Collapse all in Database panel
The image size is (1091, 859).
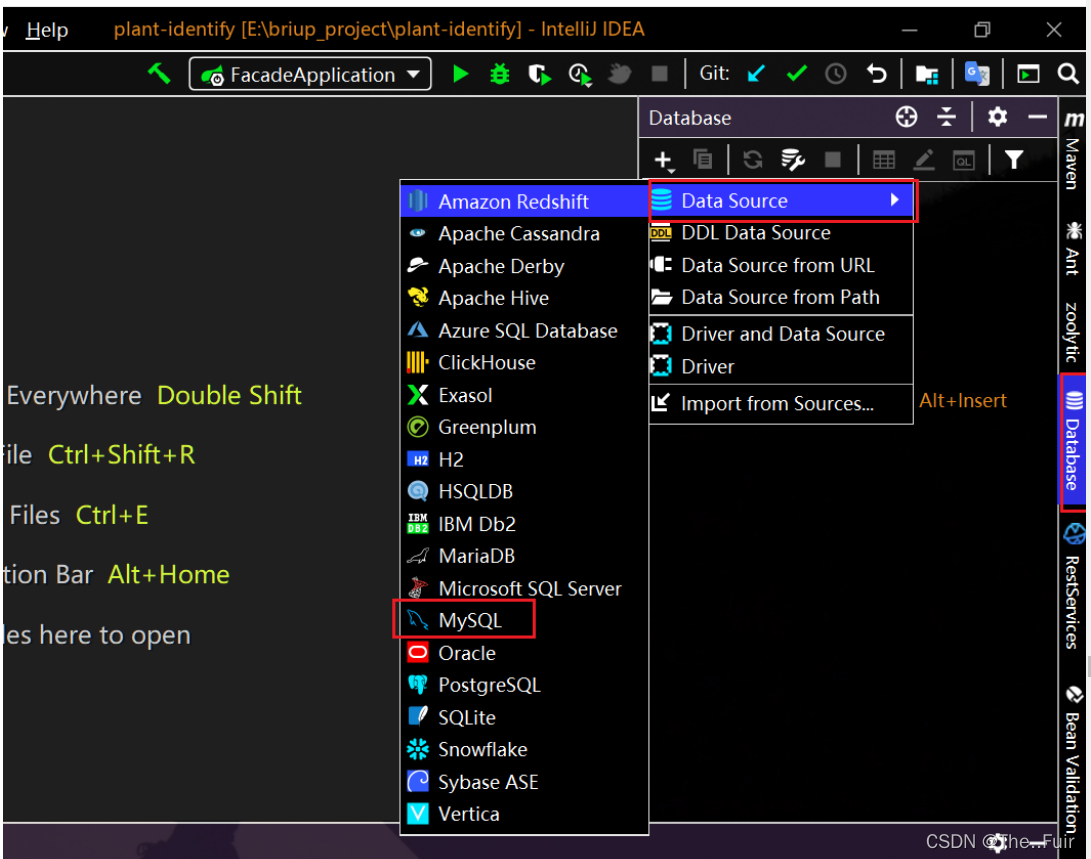point(946,117)
